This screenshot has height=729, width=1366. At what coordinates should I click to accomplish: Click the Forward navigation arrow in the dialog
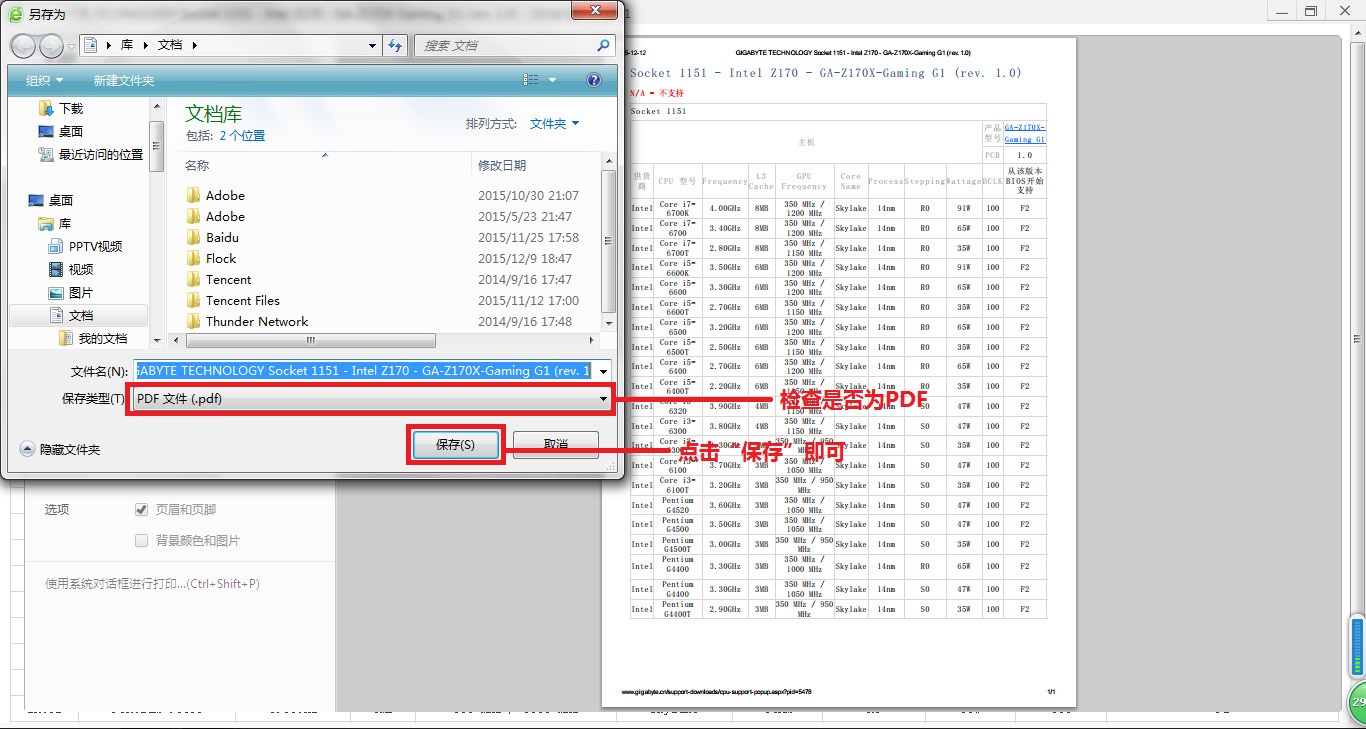(x=51, y=45)
